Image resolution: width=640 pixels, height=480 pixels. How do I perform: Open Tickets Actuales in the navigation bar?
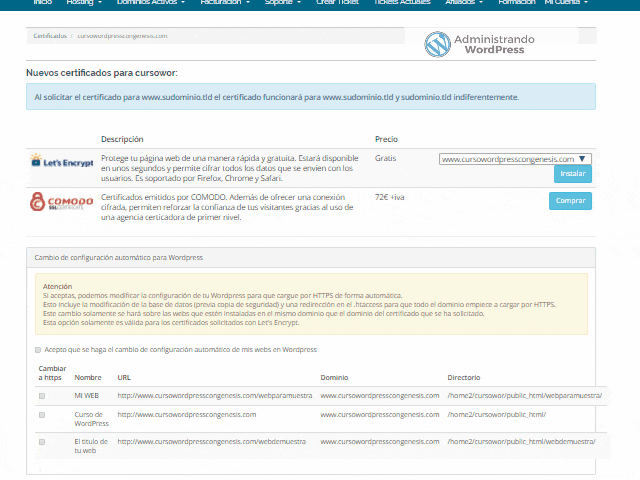point(402,2)
